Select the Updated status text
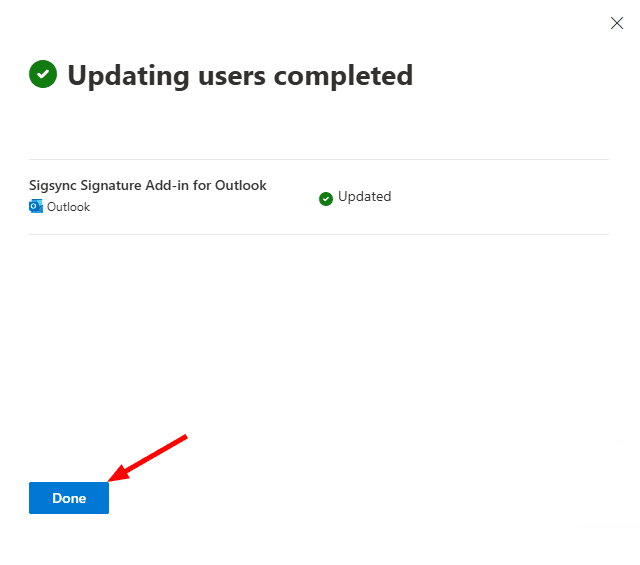Screen dimensions: 640x565 364,197
